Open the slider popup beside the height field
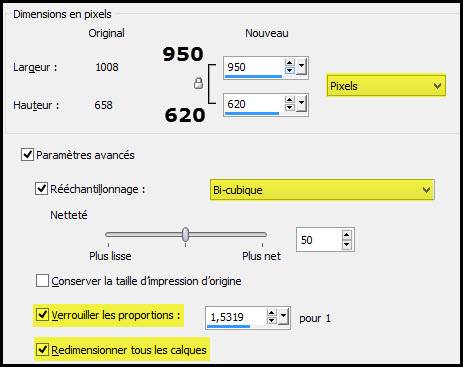Screen dimensions: 463x367 pyautogui.click(x=301, y=104)
